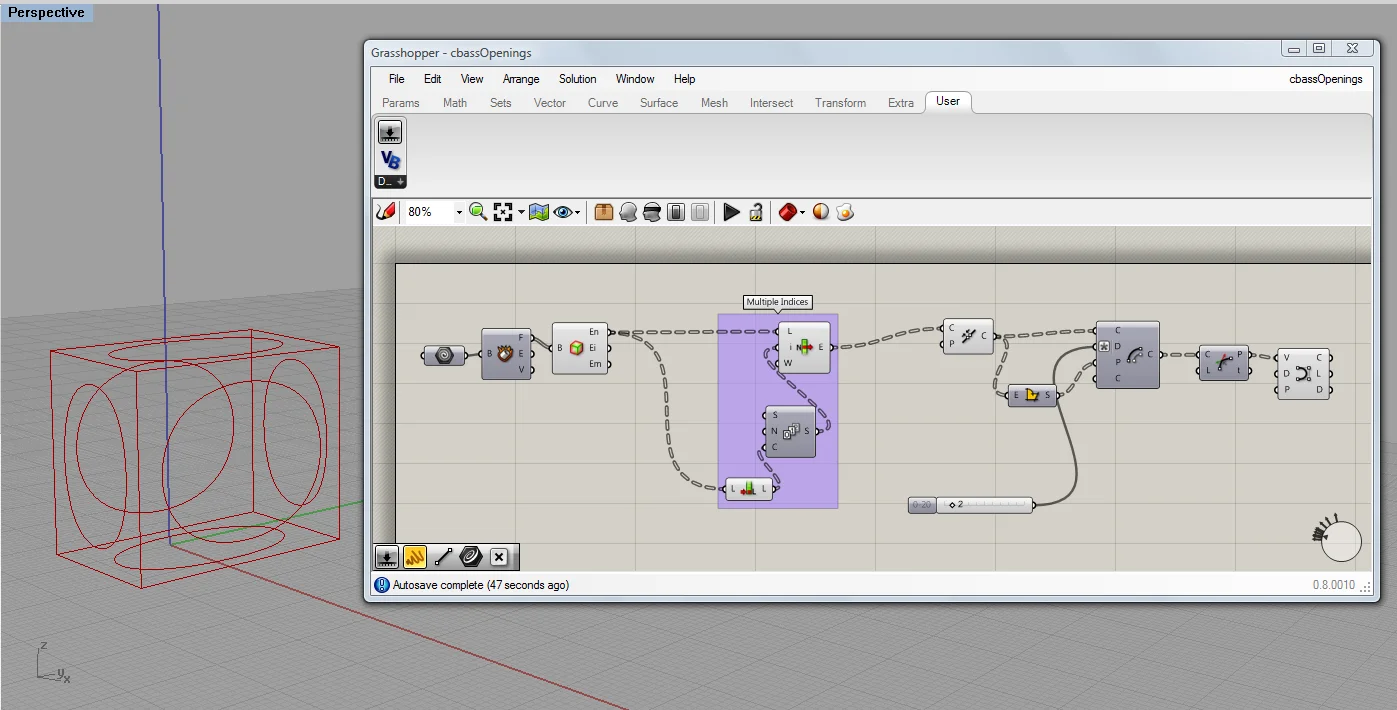
Task: Switch to the Mesh tab
Action: pos(714,103)
